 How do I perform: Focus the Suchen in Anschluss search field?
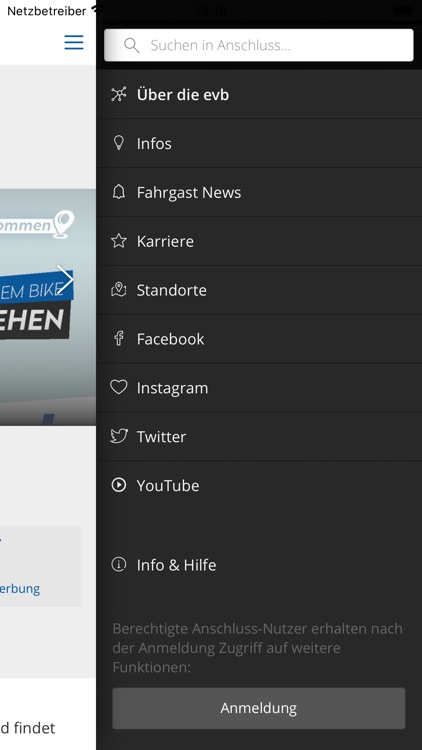[259, 45]
